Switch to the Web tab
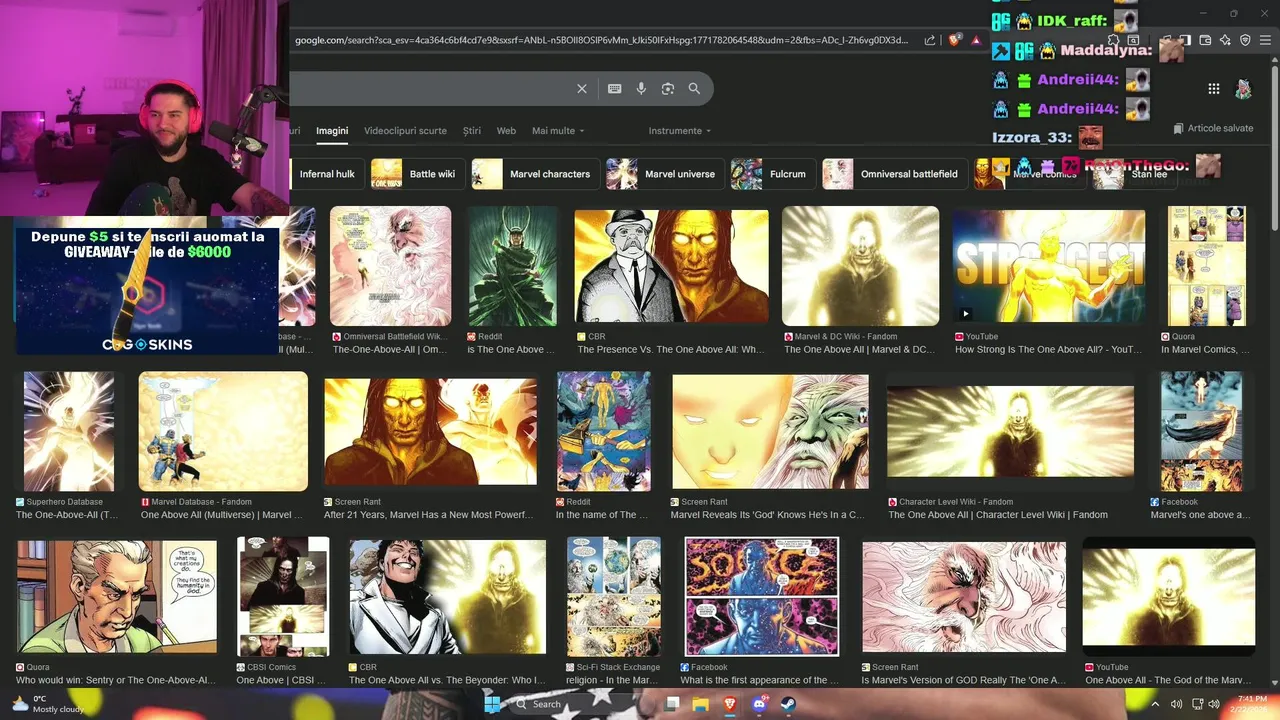 [506, 131]
